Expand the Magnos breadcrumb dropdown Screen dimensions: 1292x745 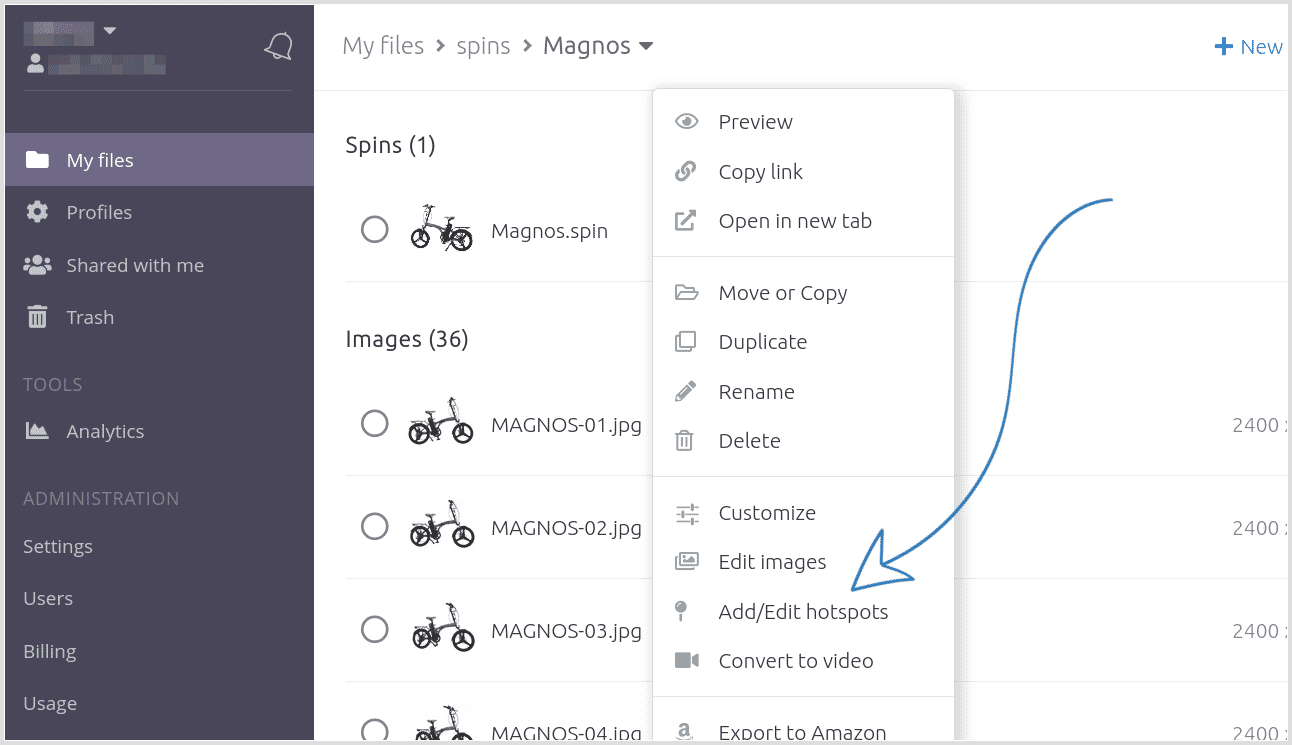(x=646, y=46)
